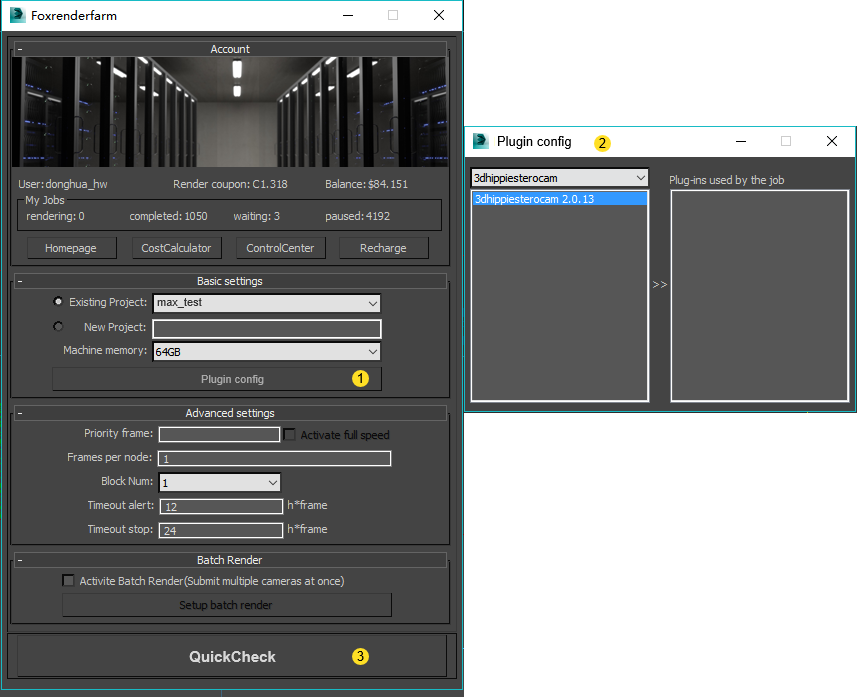The image size is (857, 697).
Task: Click the >> add plugin arrow
Action: point(660,285)
